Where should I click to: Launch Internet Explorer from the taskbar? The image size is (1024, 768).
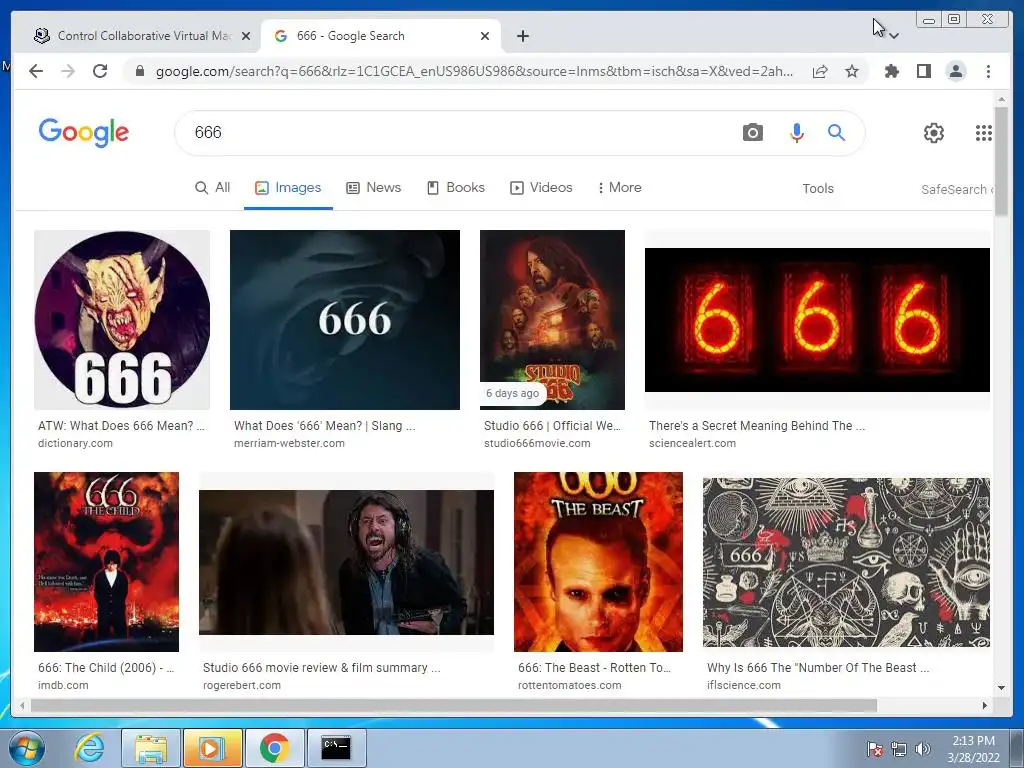click(89, 748)
